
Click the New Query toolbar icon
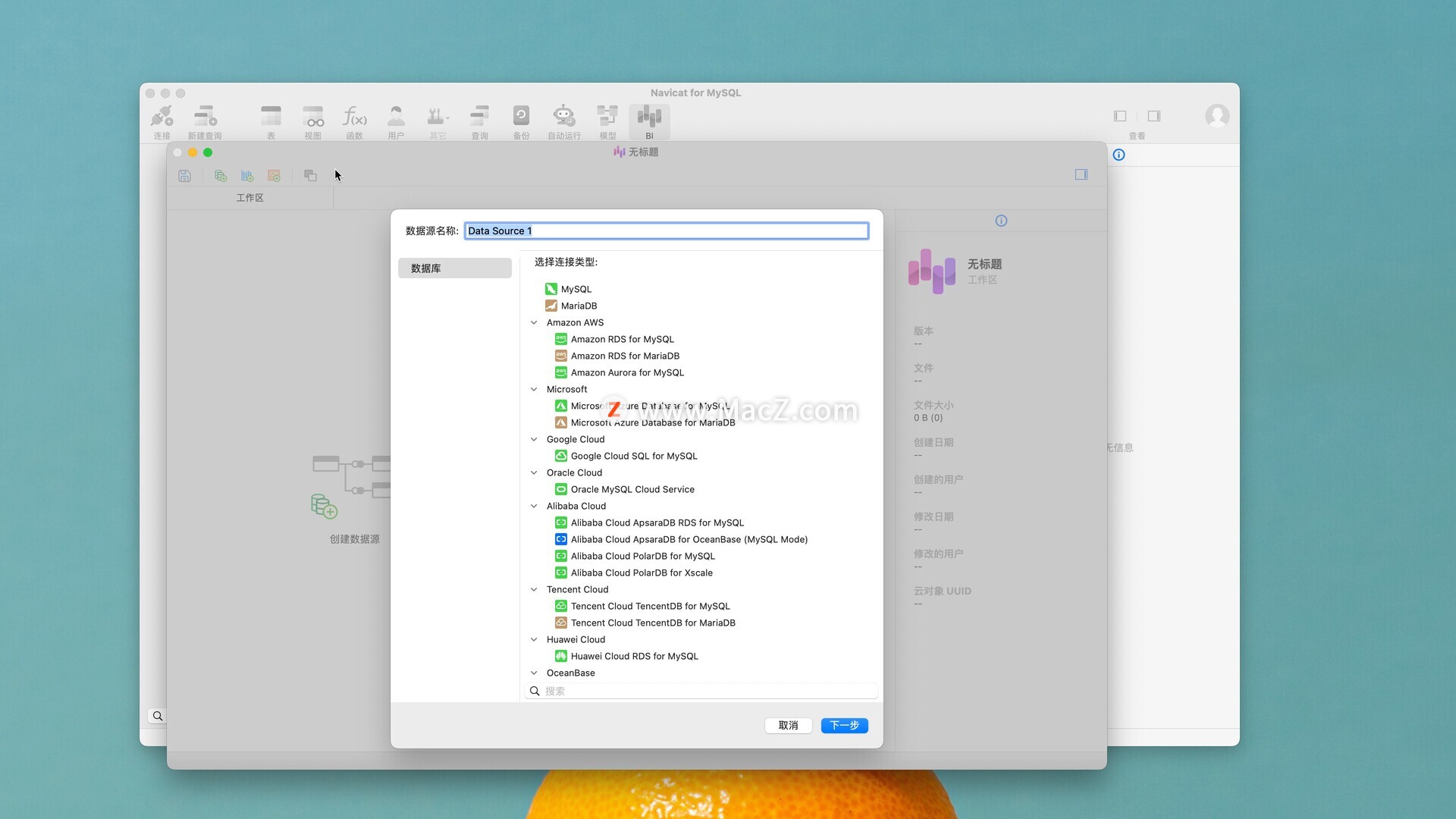coord(205,121)
